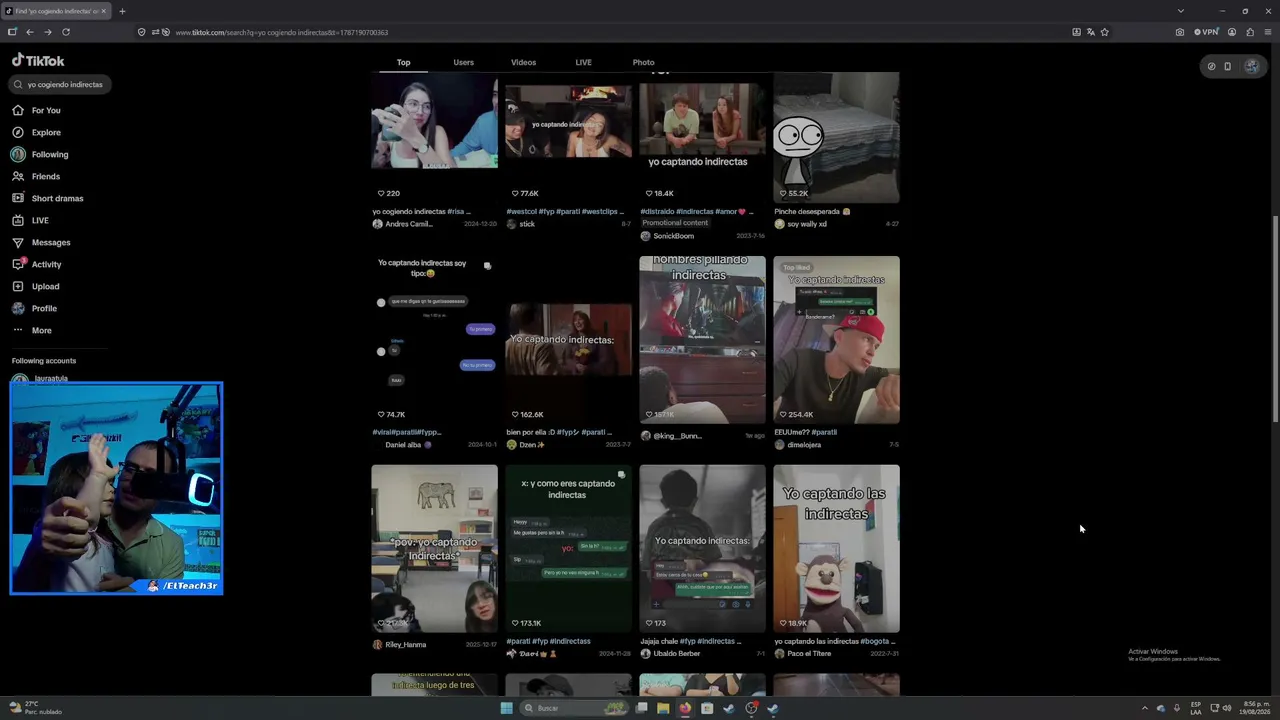Open the 'Yo captando indirectas soy tipo' video
The height and width of the screenshot is (720, 1280).
point(434,339)
